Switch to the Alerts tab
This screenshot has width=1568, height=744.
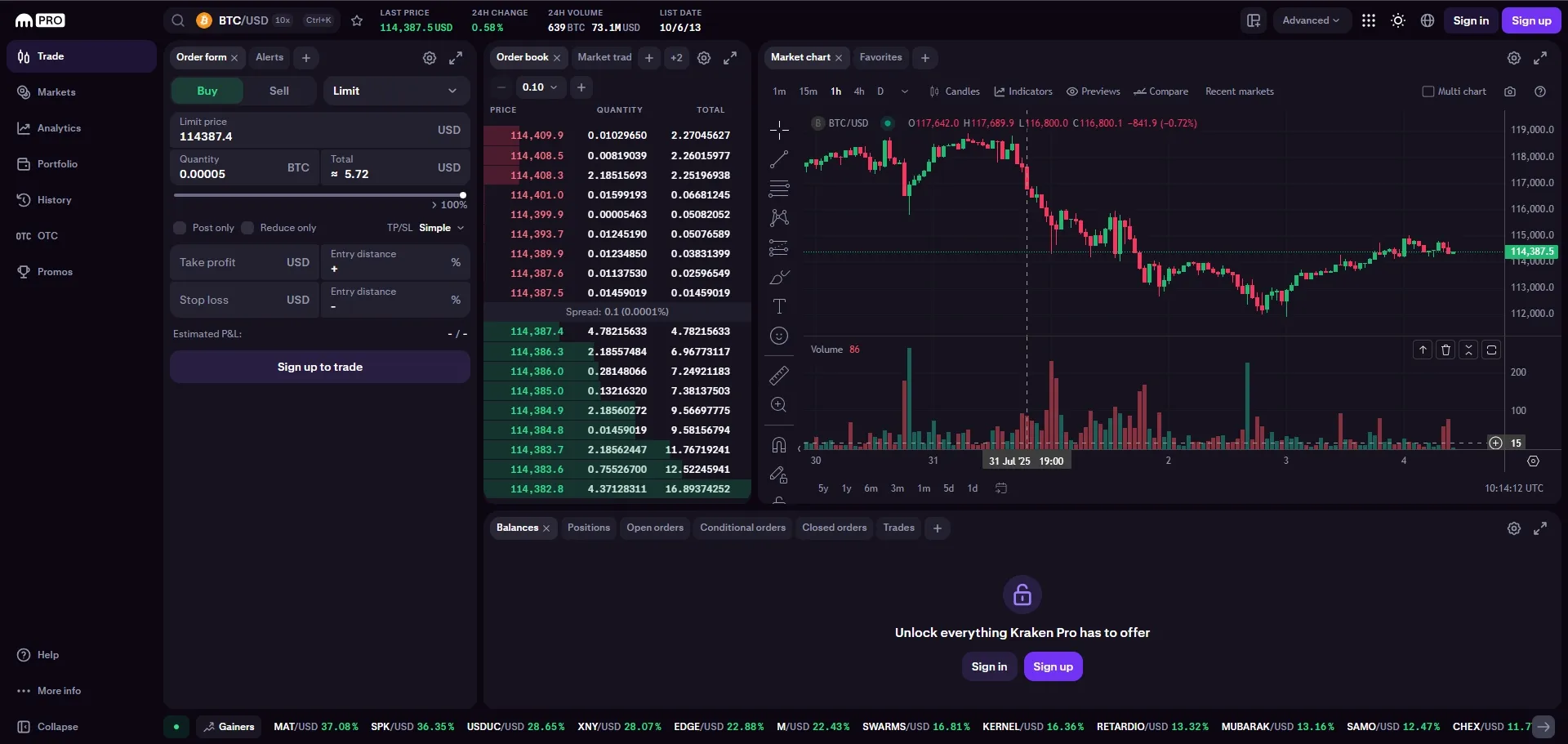pos(269,57)
